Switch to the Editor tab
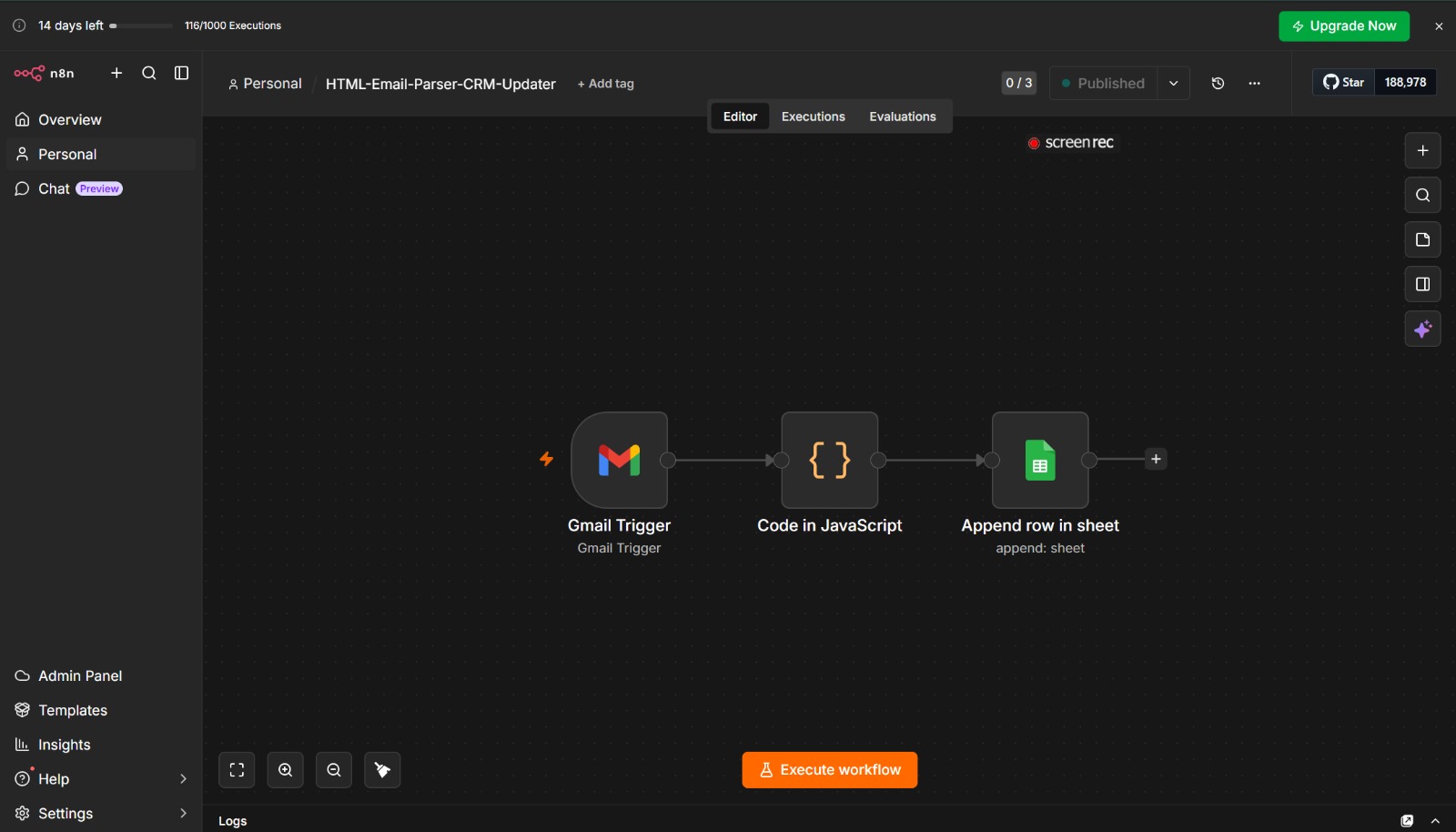 (x=740, y=117)
